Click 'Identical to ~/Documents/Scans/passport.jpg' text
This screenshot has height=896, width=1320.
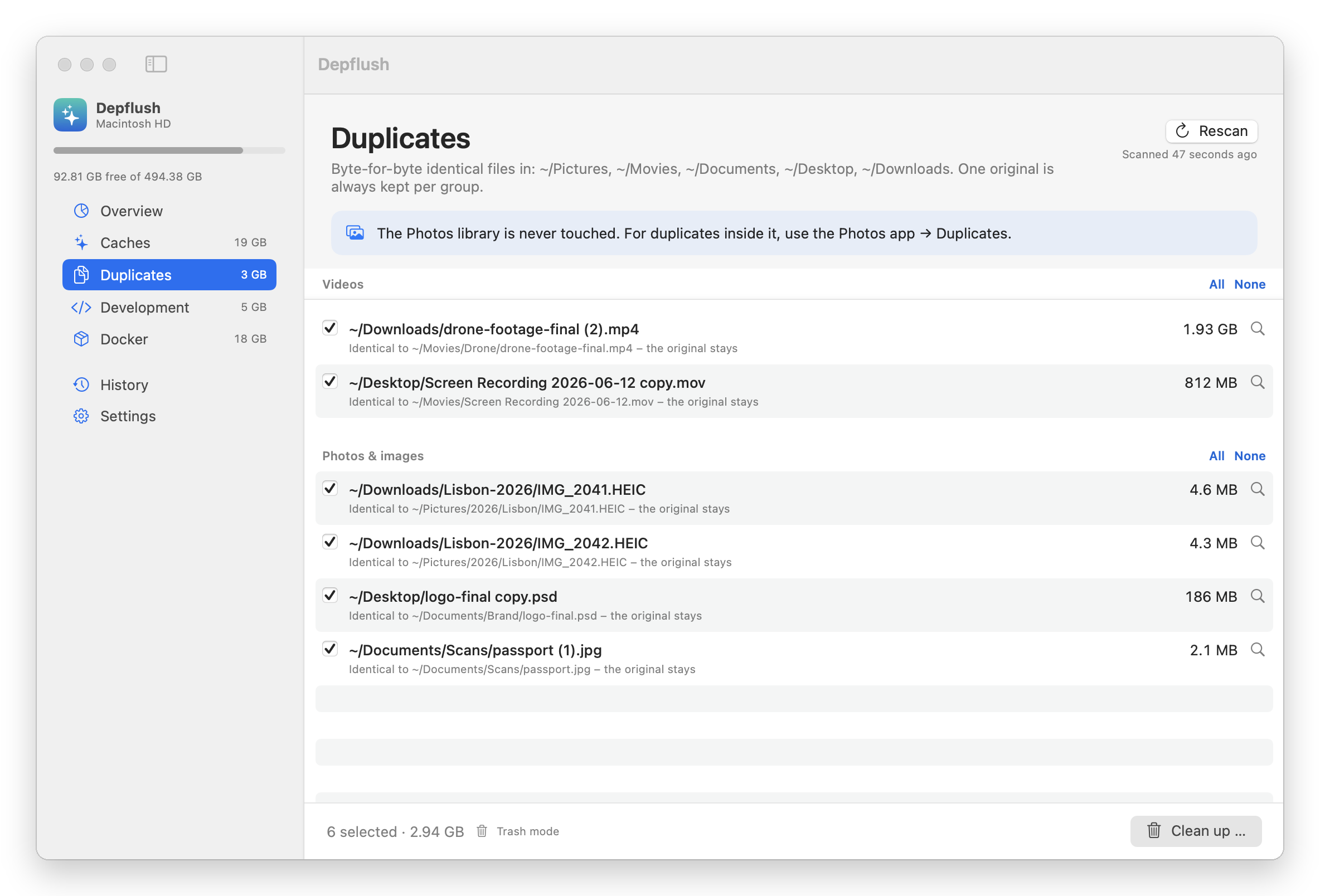tap(470, 669)
